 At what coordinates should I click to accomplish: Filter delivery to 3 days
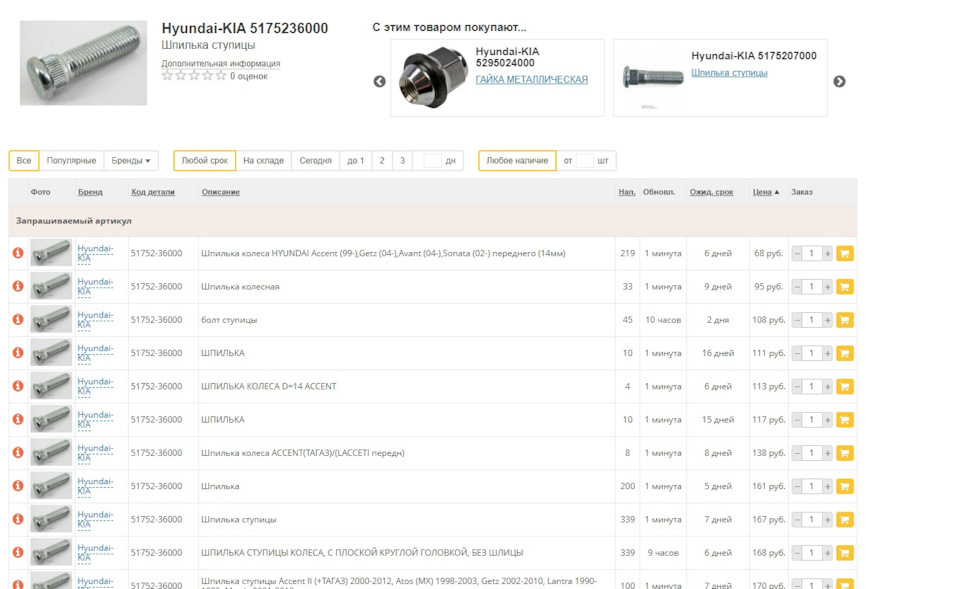[402, 160]
